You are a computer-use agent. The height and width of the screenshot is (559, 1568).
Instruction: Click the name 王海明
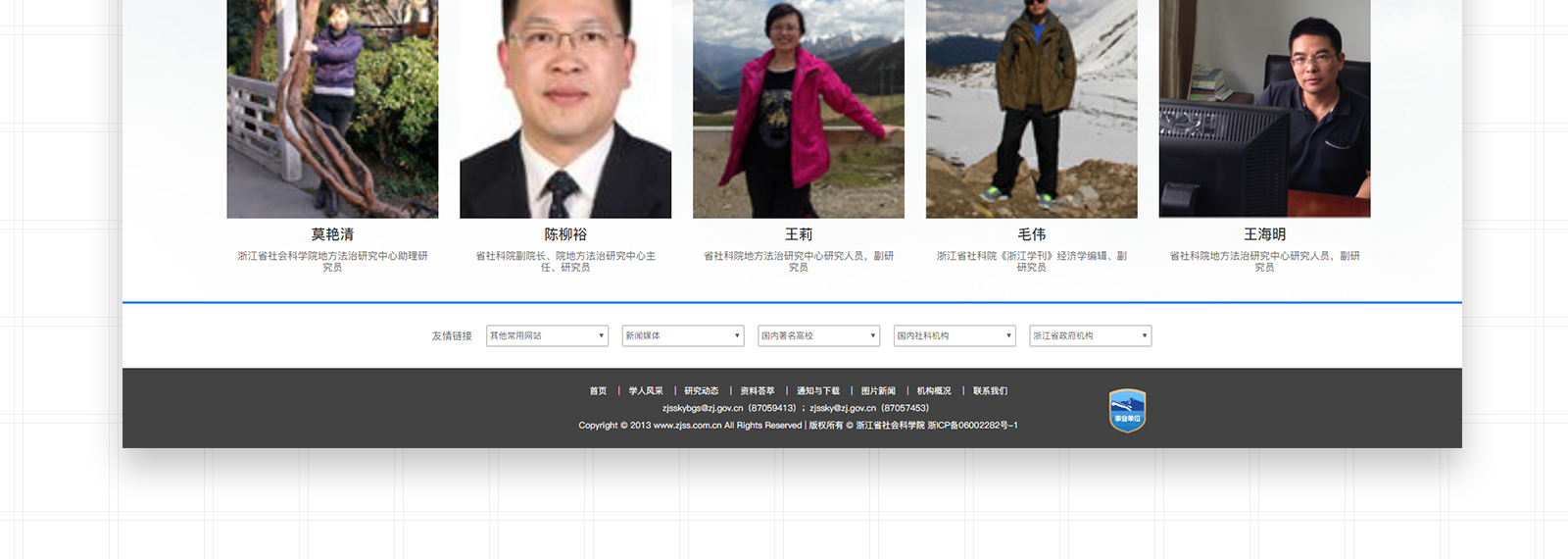[x=1264, y=234]
